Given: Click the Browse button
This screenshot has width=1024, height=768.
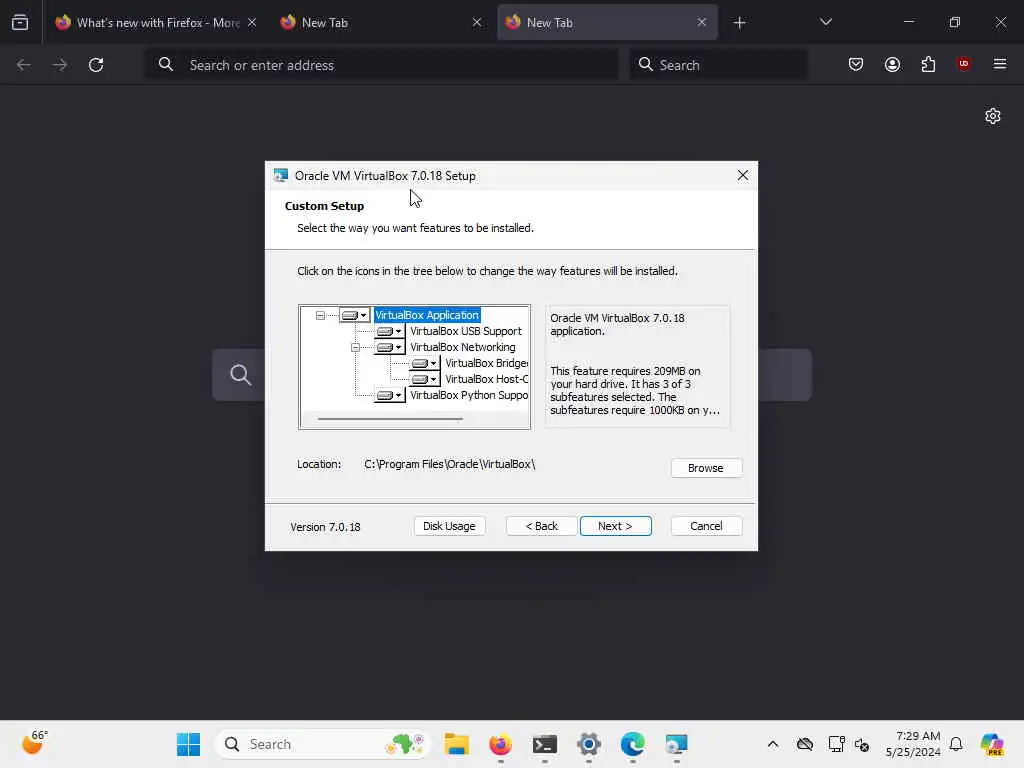Looking at the screenshot, I should click(x=705, y=468).
